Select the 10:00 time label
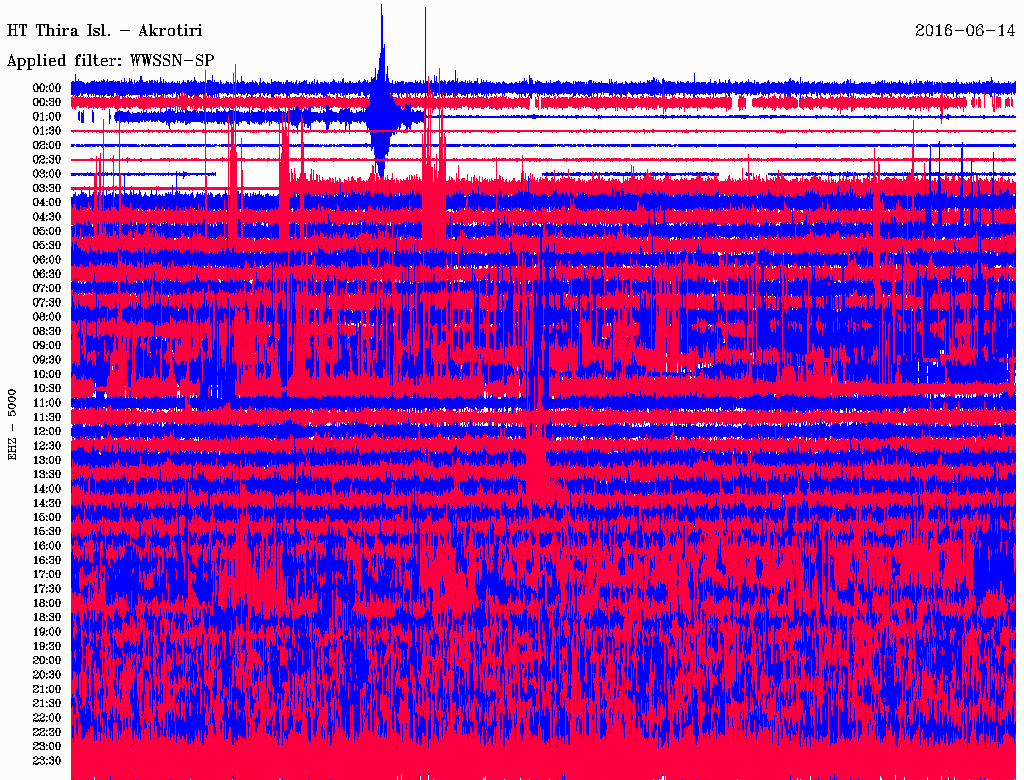 click(47, 374)
